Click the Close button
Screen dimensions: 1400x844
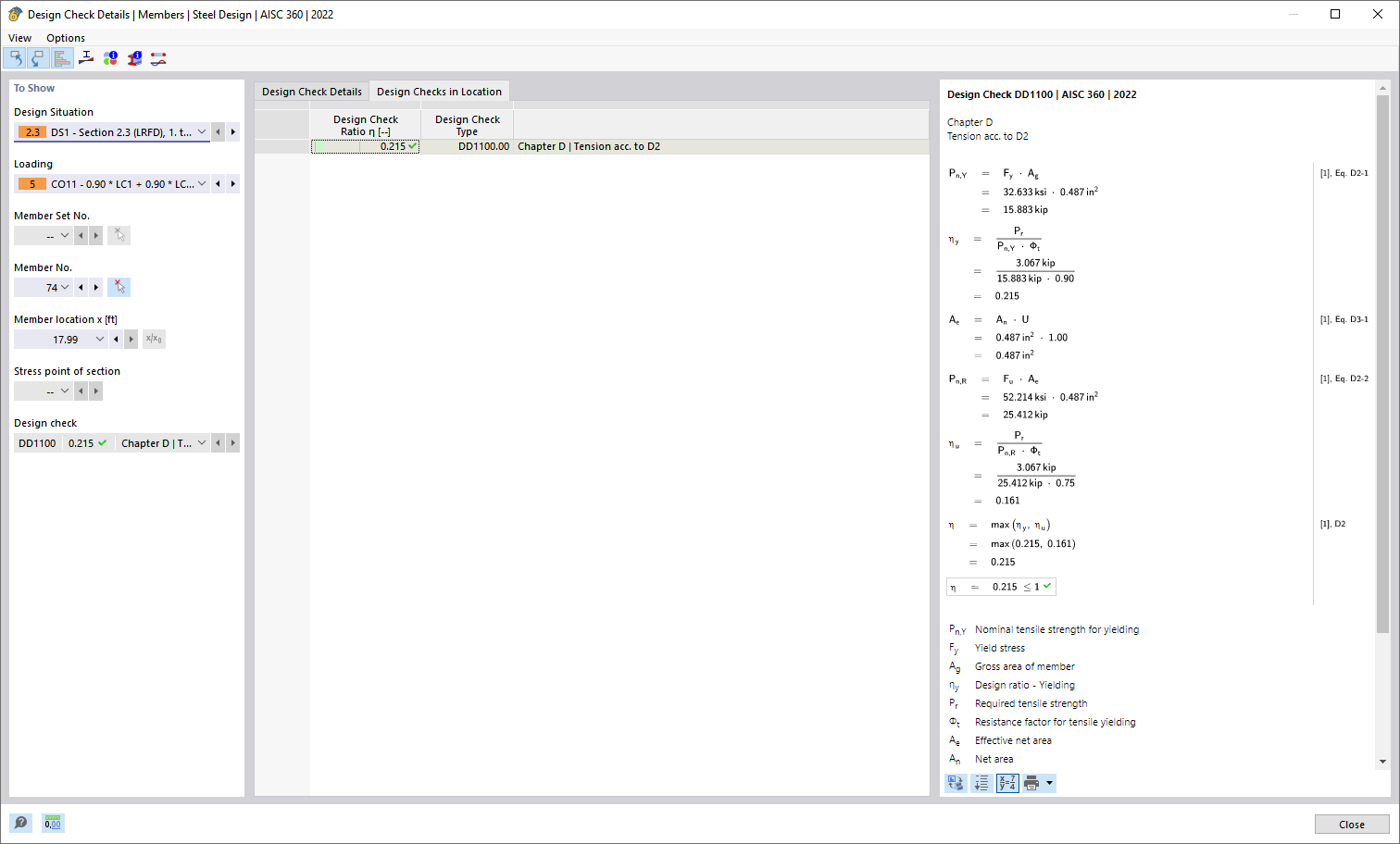(1352, 825)
